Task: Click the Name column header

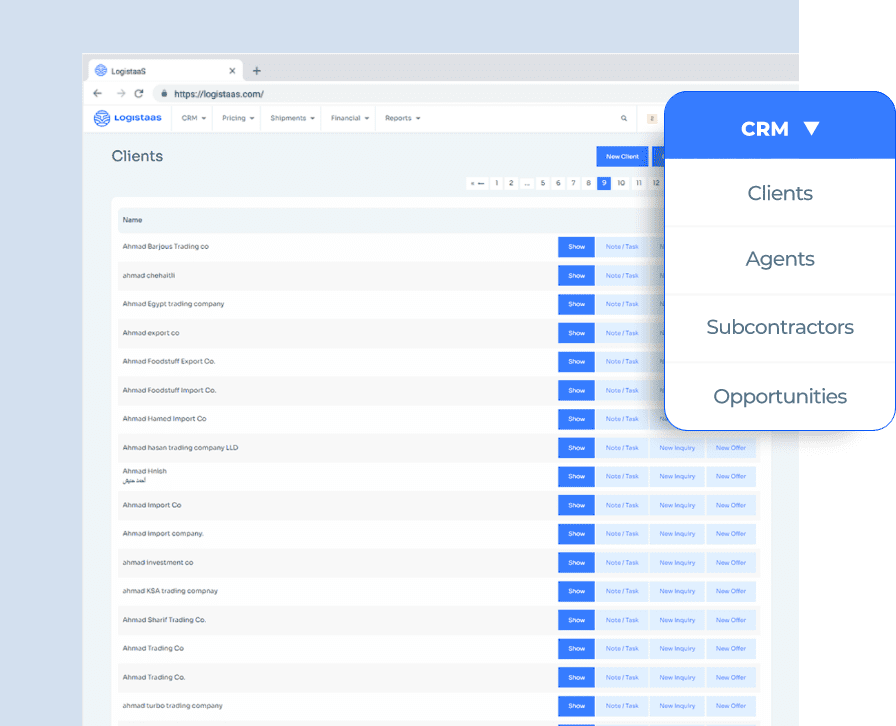Action: tap(133, 220)
